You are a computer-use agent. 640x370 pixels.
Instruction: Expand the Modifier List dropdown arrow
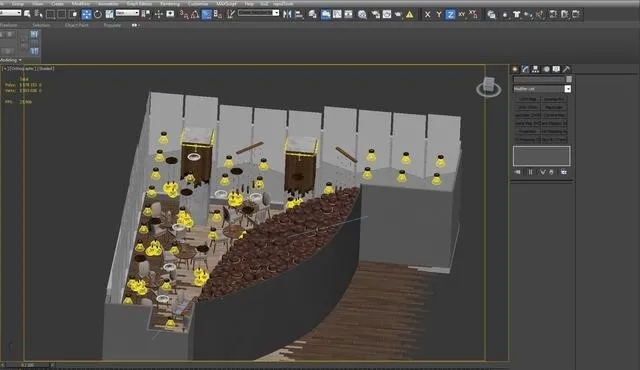coord(568,89)
